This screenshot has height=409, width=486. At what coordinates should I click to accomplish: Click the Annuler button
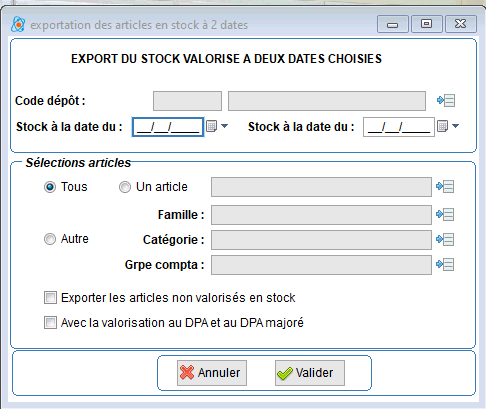[x=212, y=373]
